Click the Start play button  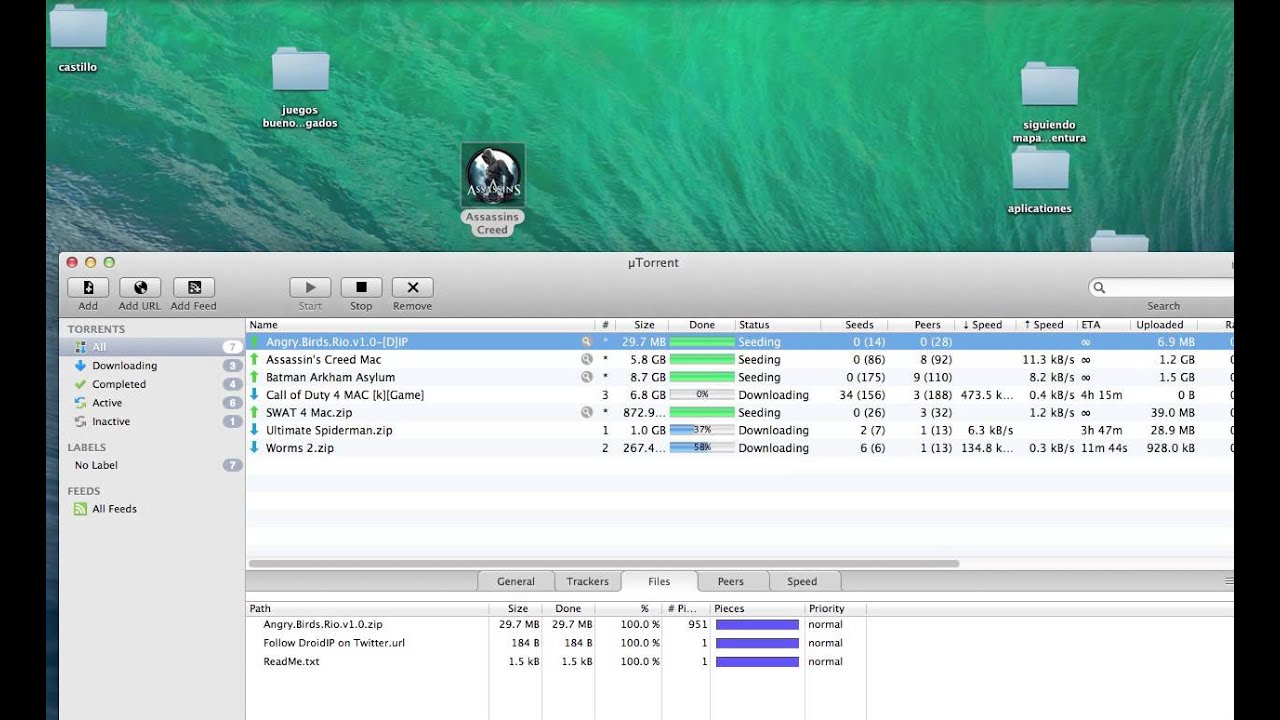[x=310, y=288]
